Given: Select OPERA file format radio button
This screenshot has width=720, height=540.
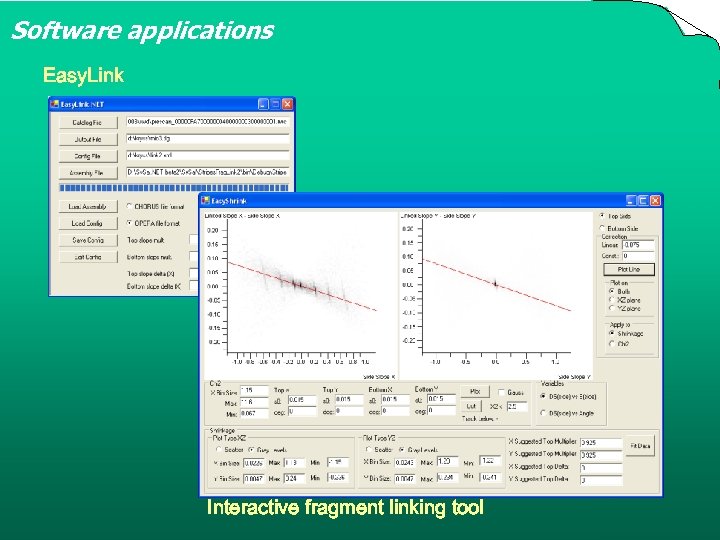Looking at the screenshot, I should point(129,223).
